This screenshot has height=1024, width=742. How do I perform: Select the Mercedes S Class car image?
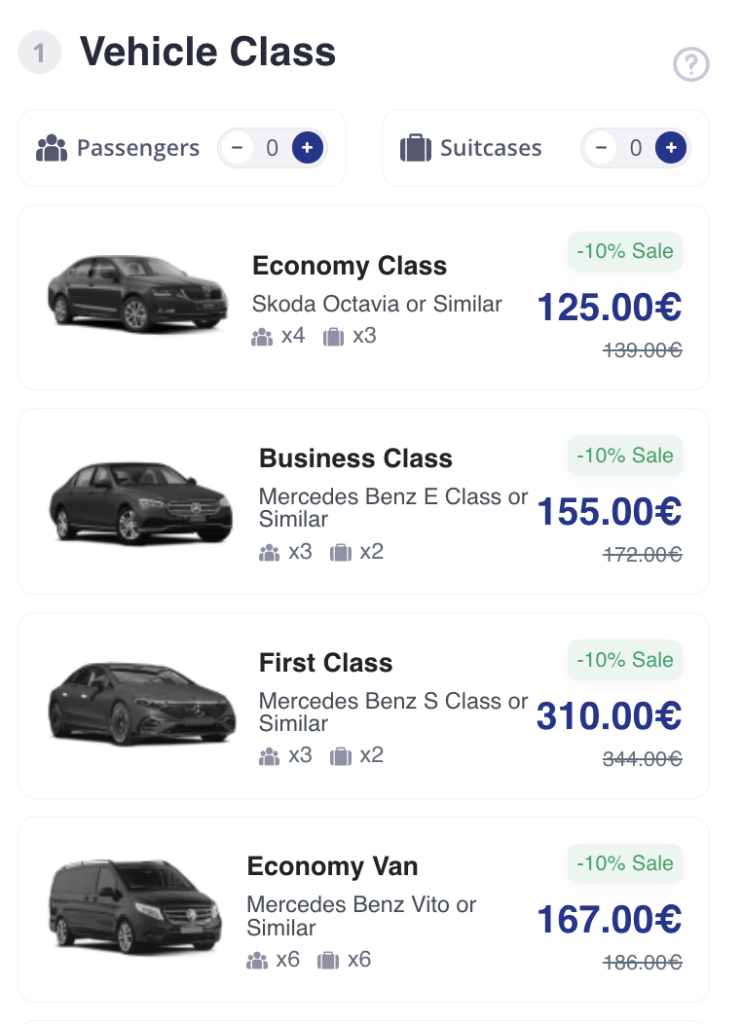tap(141, 703)
